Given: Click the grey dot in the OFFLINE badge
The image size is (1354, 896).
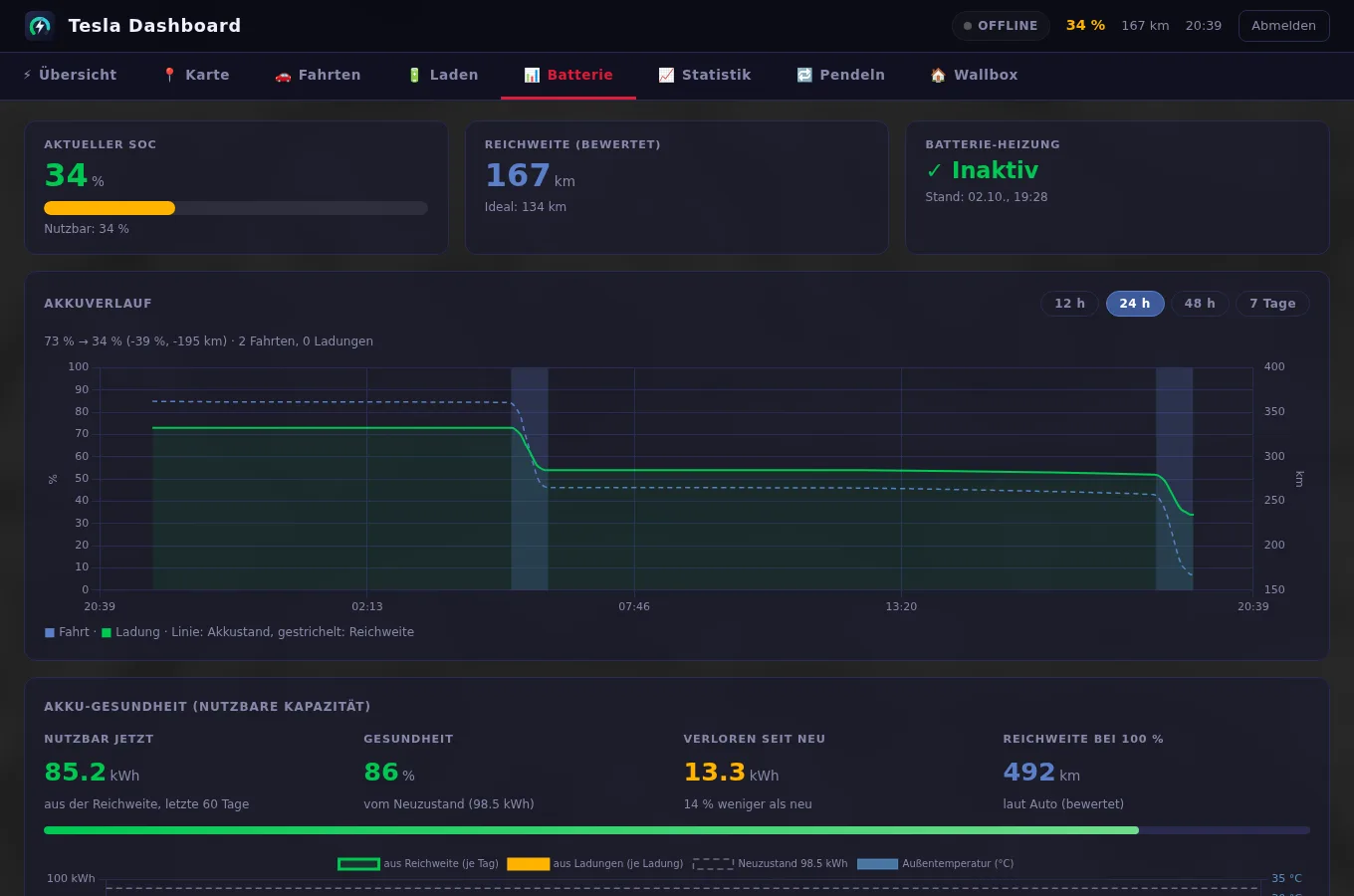Looking at the screenshot, I should coord(968,26).
